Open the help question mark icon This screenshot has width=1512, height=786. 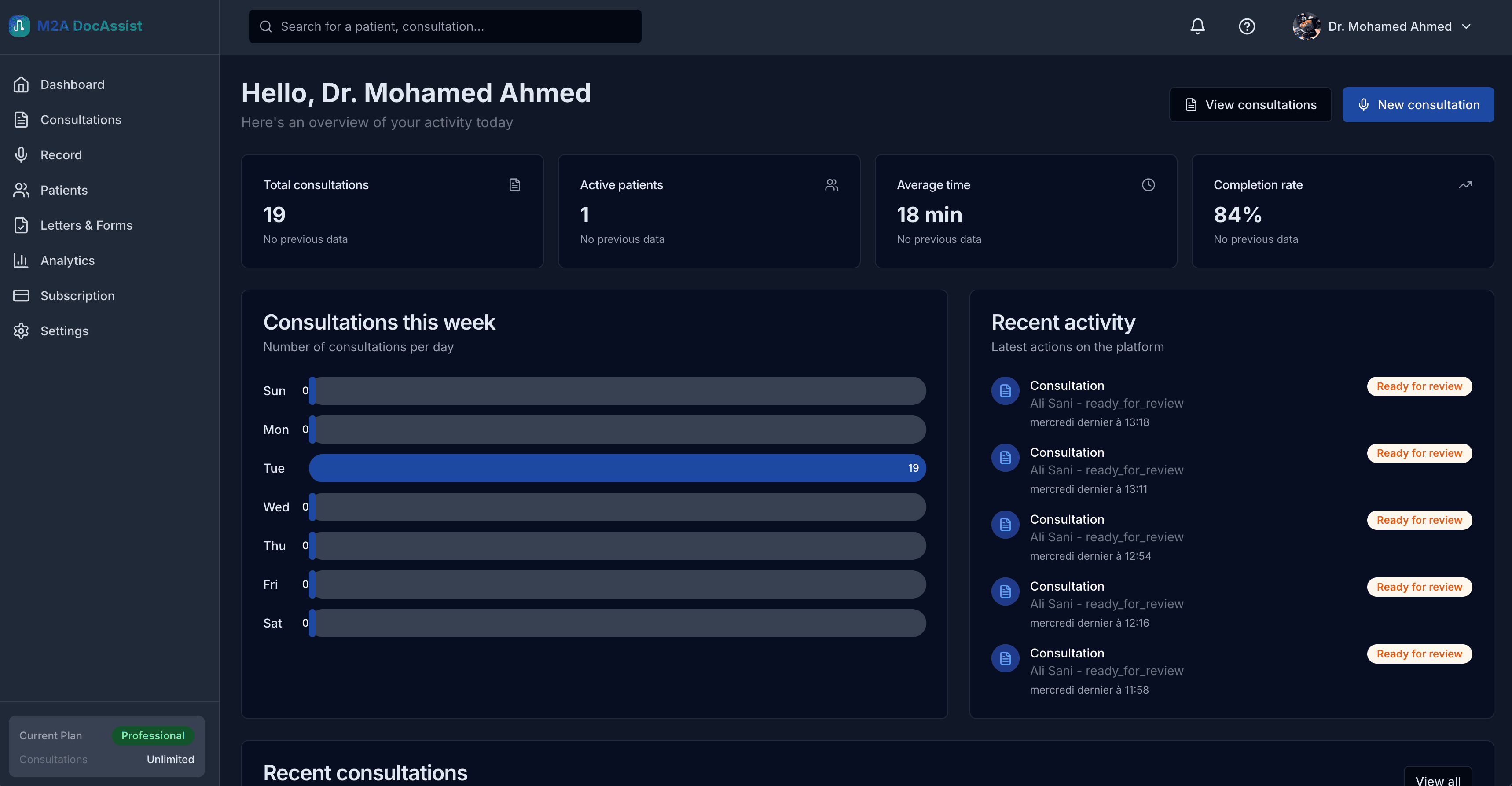point(1247,26)
